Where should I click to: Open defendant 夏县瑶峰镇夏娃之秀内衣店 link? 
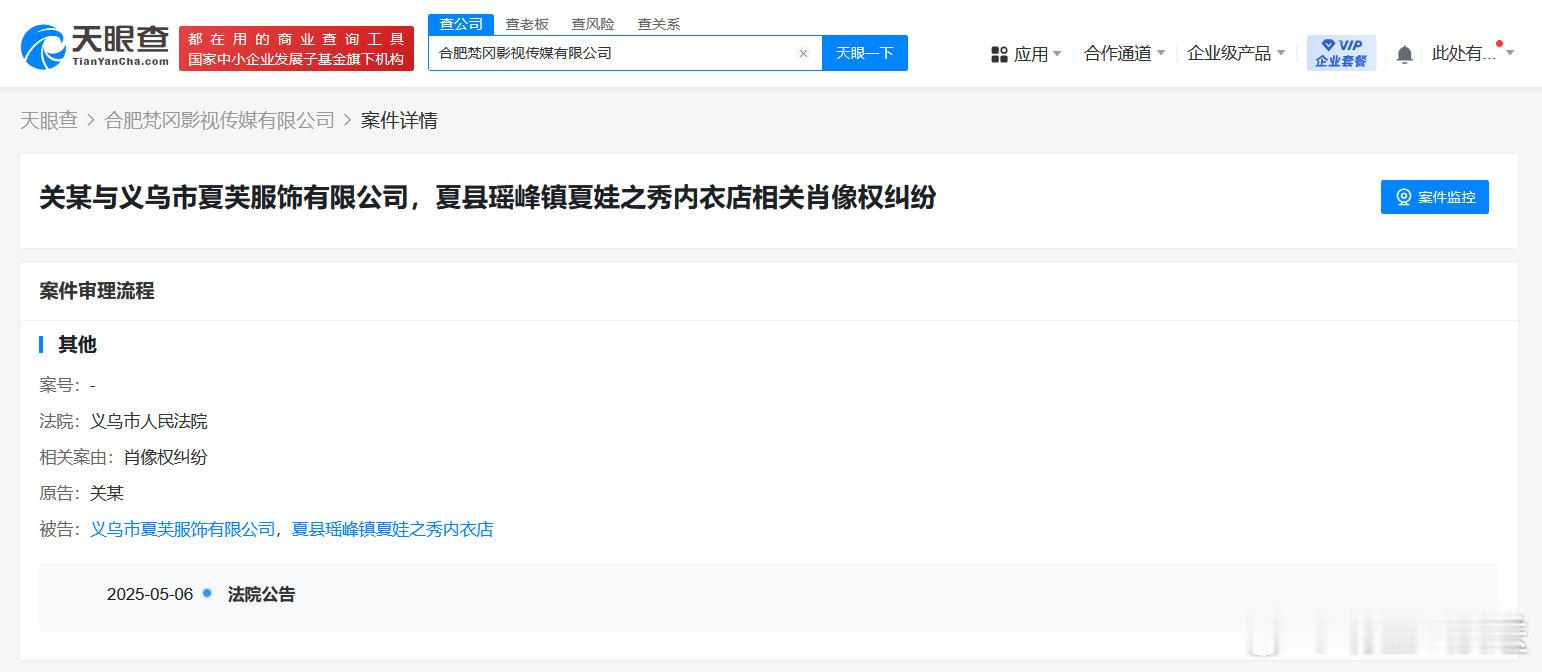pos(392,529)
